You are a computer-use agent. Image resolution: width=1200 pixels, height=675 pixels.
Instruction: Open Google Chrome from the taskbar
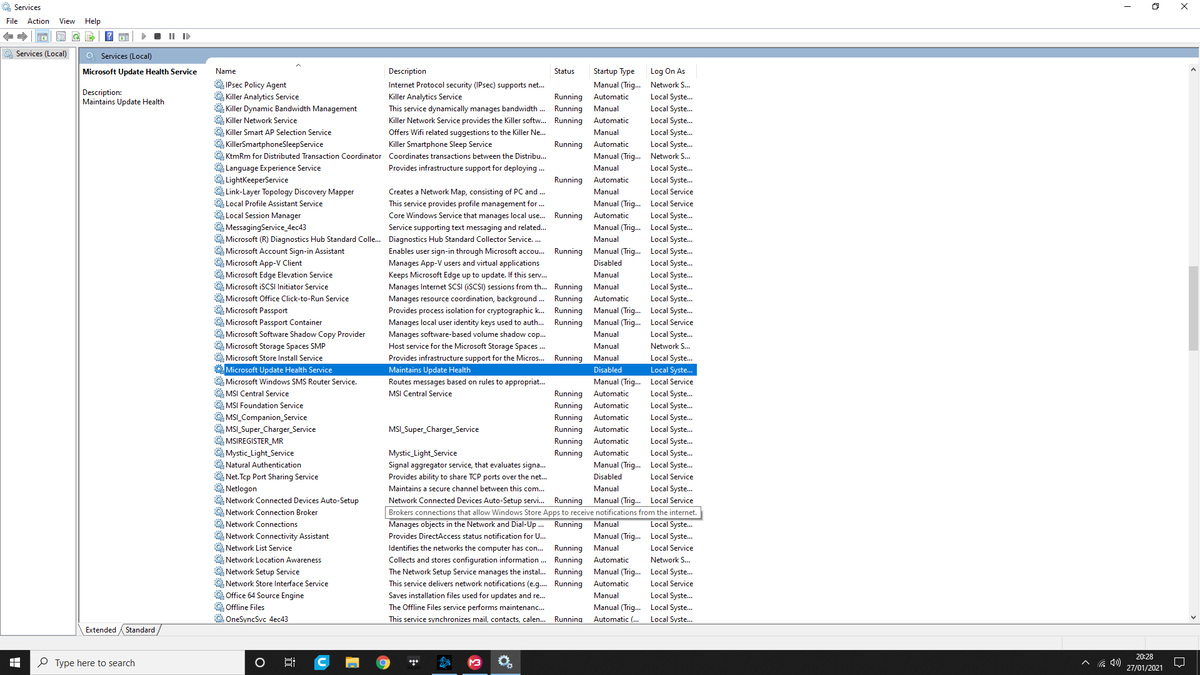[383, 662]
